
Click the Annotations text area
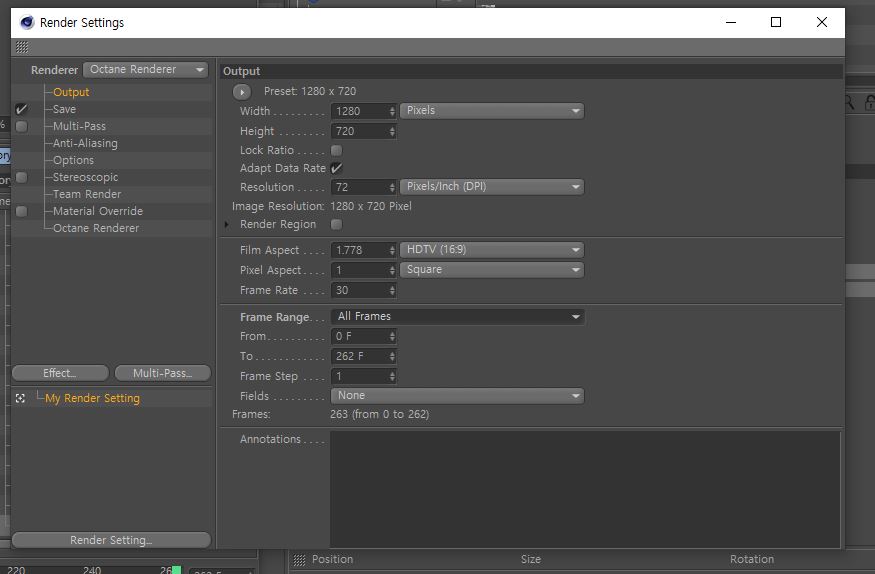pyautogui.click(x=585, y=489)
